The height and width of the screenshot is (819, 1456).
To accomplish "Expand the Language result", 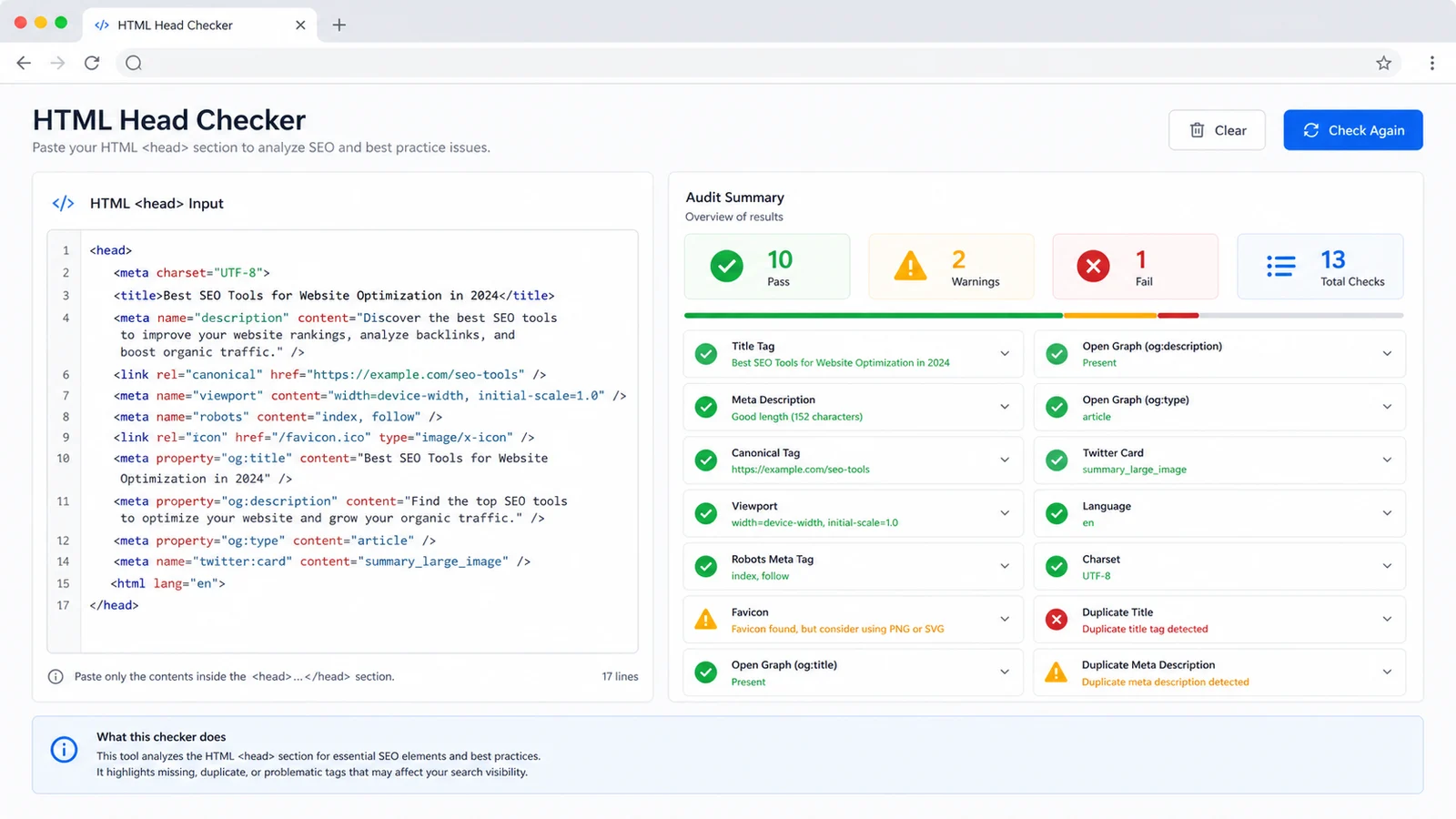I will tap(1387, 513).
